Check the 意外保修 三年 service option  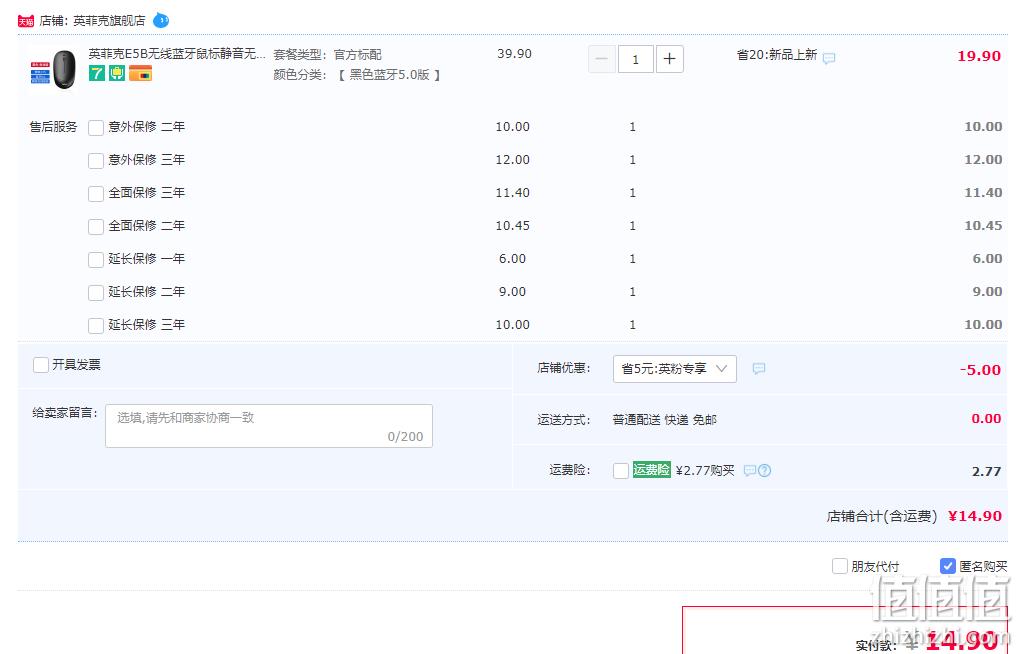[x=96, y=161]
